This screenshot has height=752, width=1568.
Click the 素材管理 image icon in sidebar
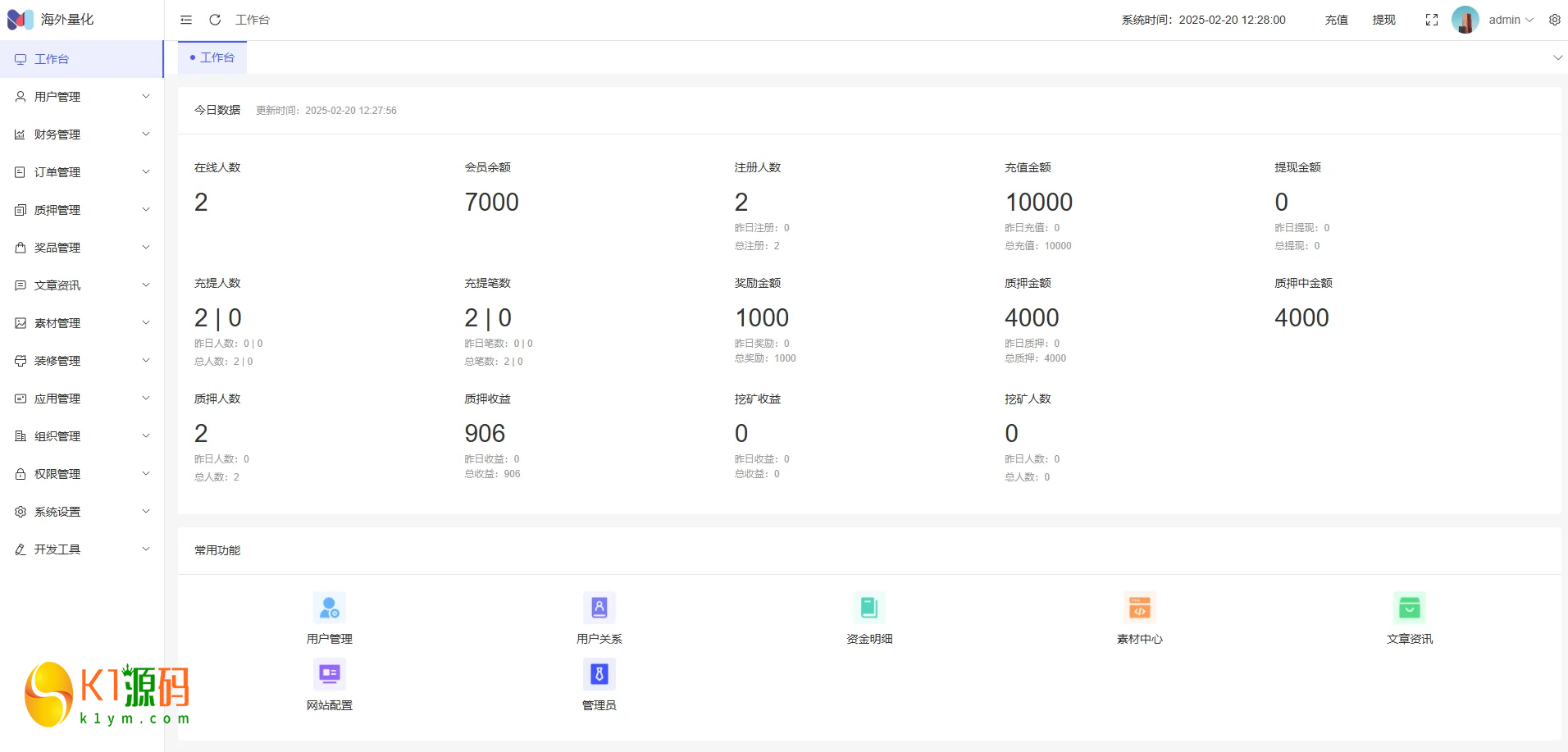21,323
